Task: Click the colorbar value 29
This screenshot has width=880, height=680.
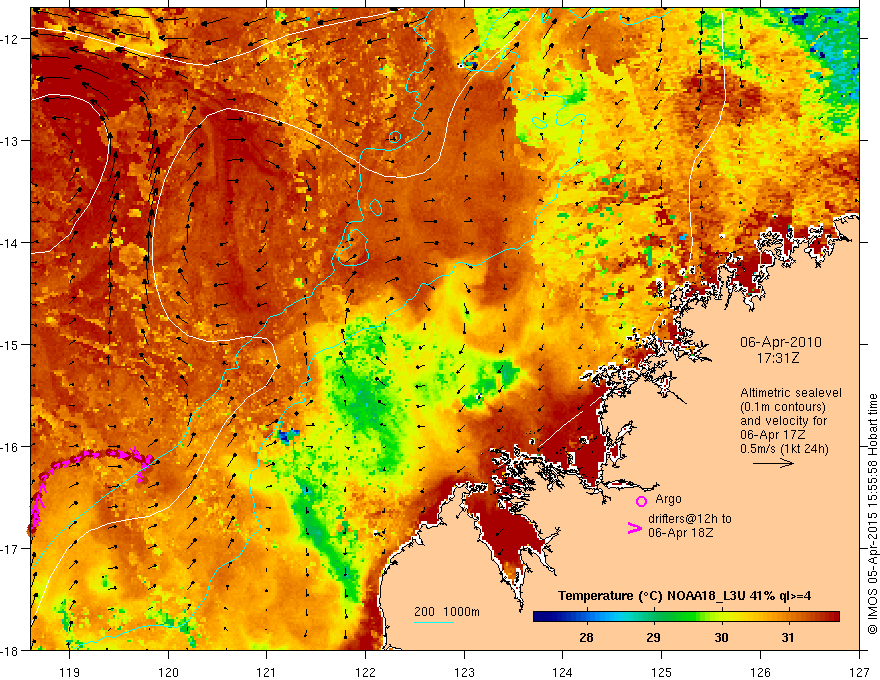Action: coord(653,637)
